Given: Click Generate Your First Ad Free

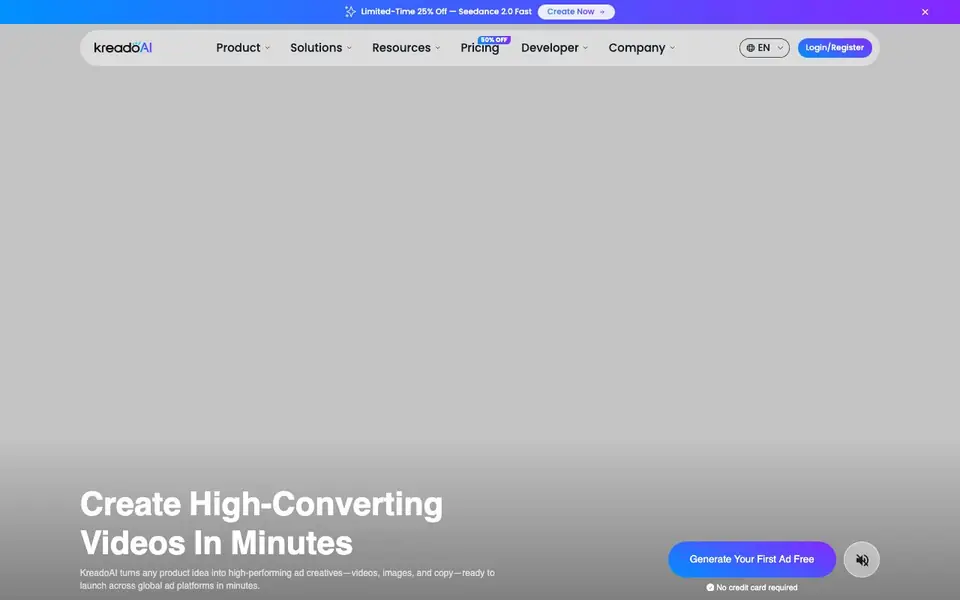Looking at the screenshot, I should (x=752, y=559).
